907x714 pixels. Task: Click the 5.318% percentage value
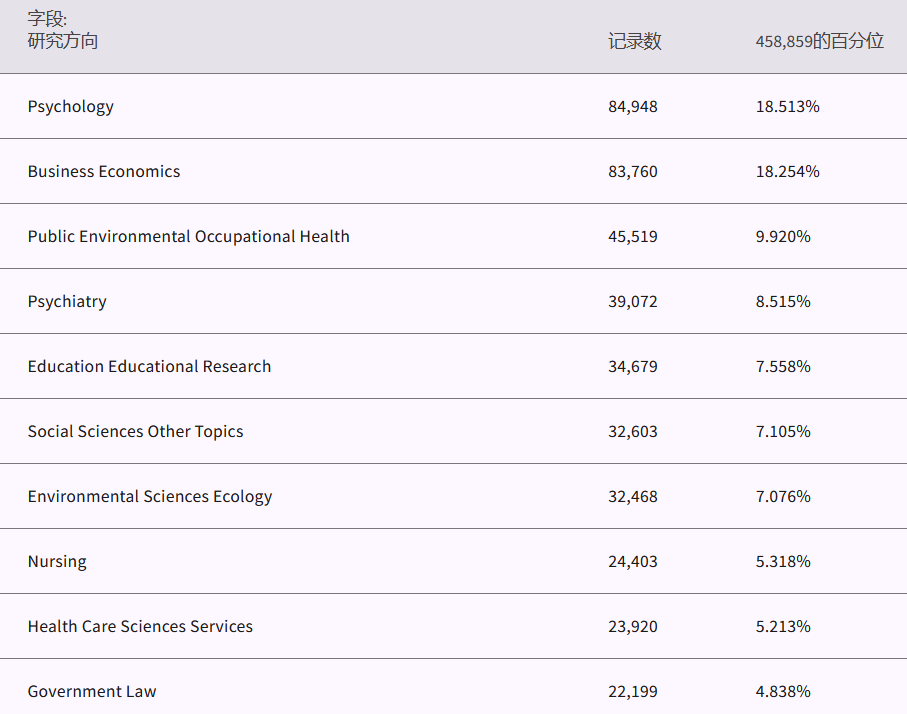[783, 562]
